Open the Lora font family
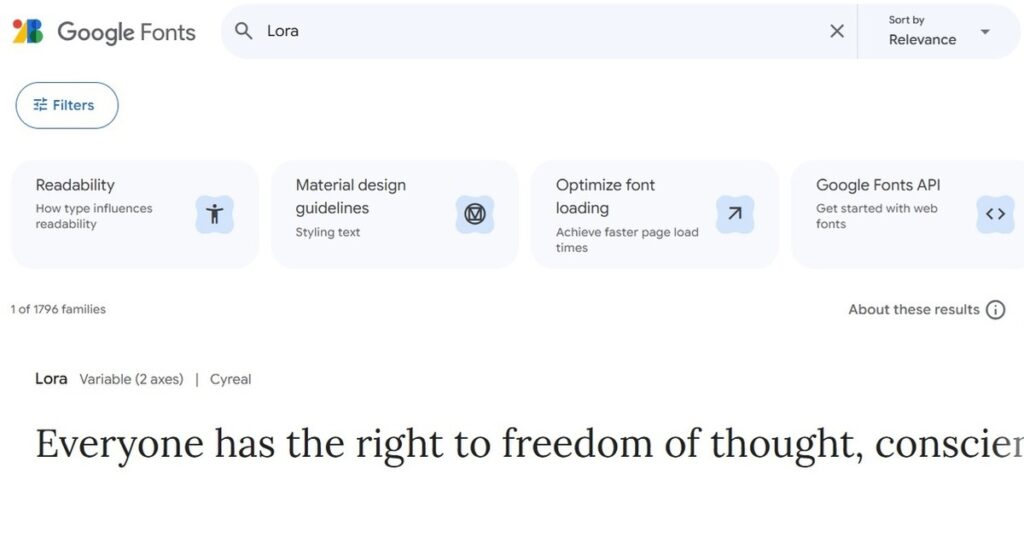The width and height of the screenshot is (1024, 538). (51, 379)
